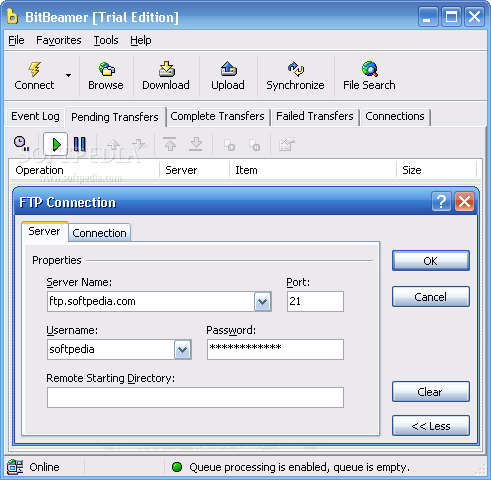Click the Upload toolbar icon
The image size is (491, 480).
point(229,69)
